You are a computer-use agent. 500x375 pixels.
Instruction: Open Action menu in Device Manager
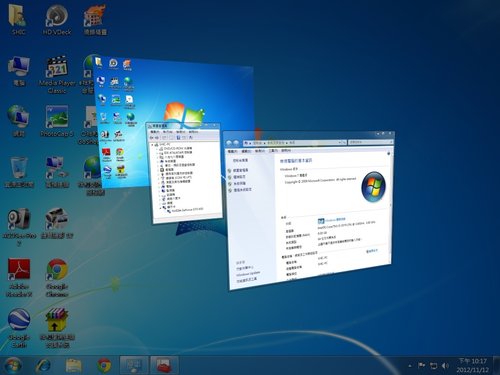(168, 132)
